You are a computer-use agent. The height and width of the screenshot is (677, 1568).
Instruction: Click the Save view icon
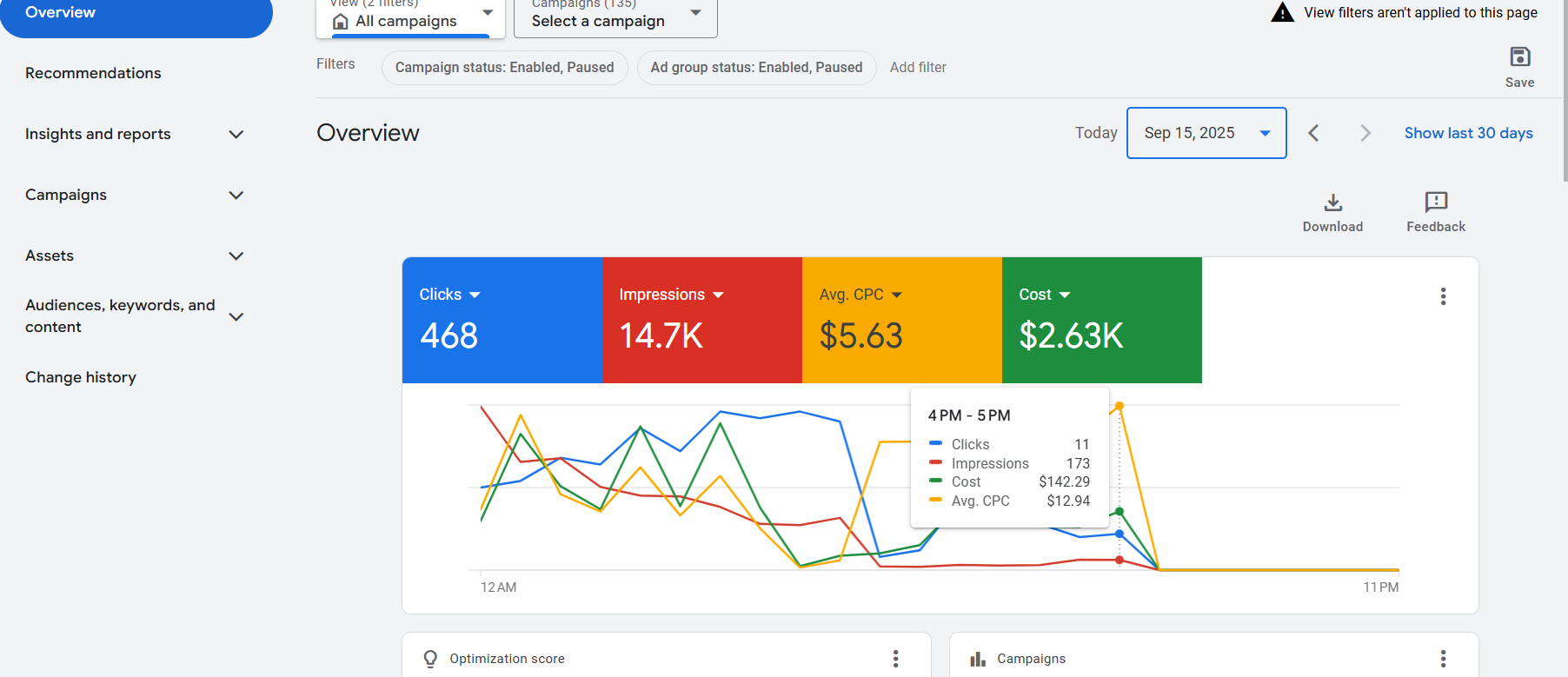coord(1520,57)
